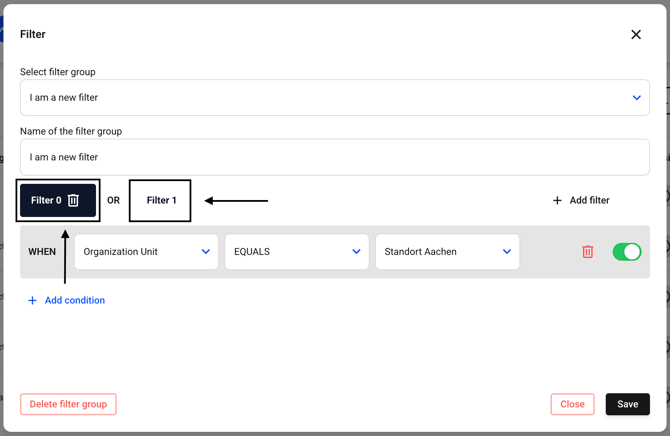Toggle the condition's green enable switch
This screenshot has width=670, height=436.
[627, 252]
